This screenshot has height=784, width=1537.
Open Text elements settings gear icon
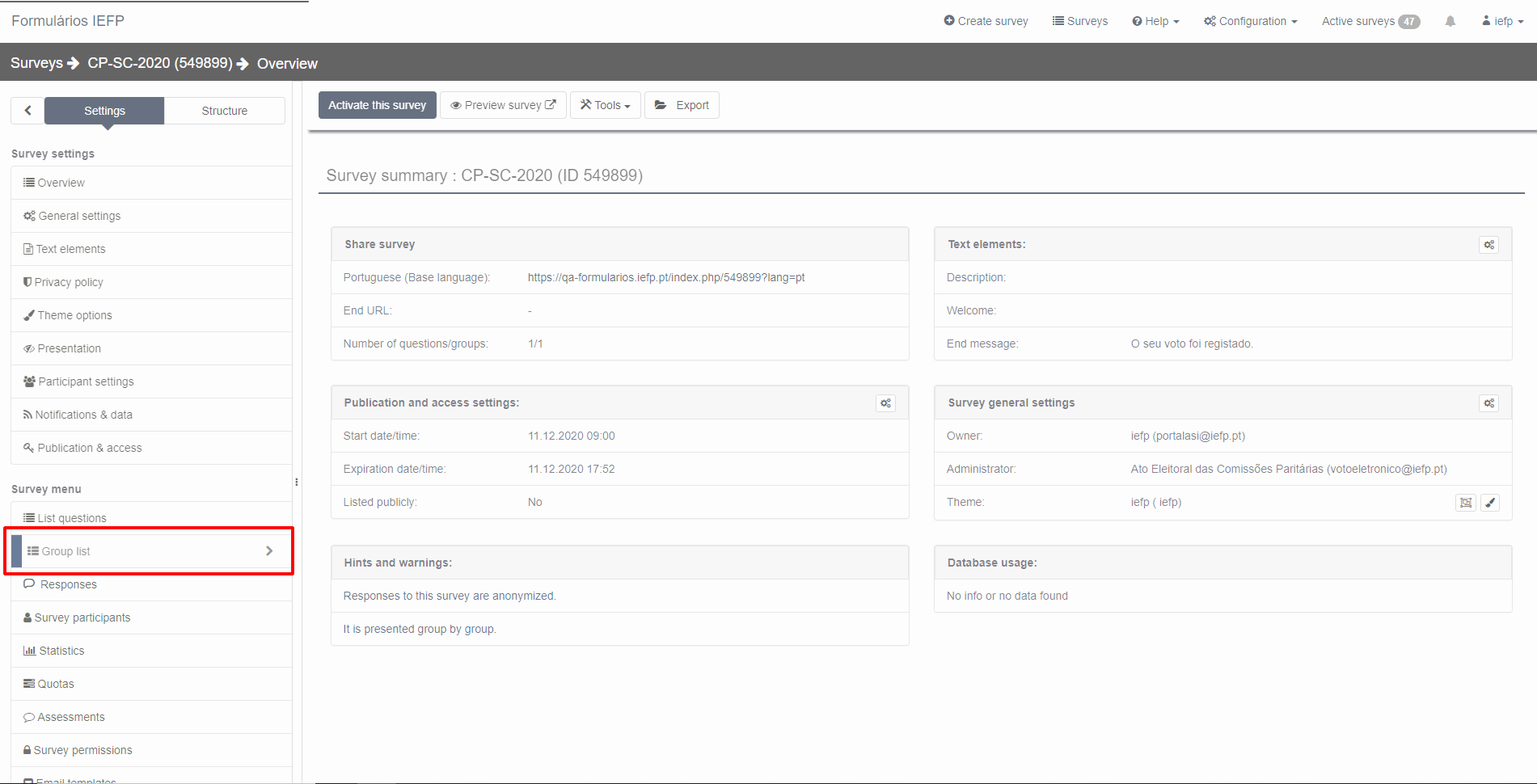tap(1488, 245)
